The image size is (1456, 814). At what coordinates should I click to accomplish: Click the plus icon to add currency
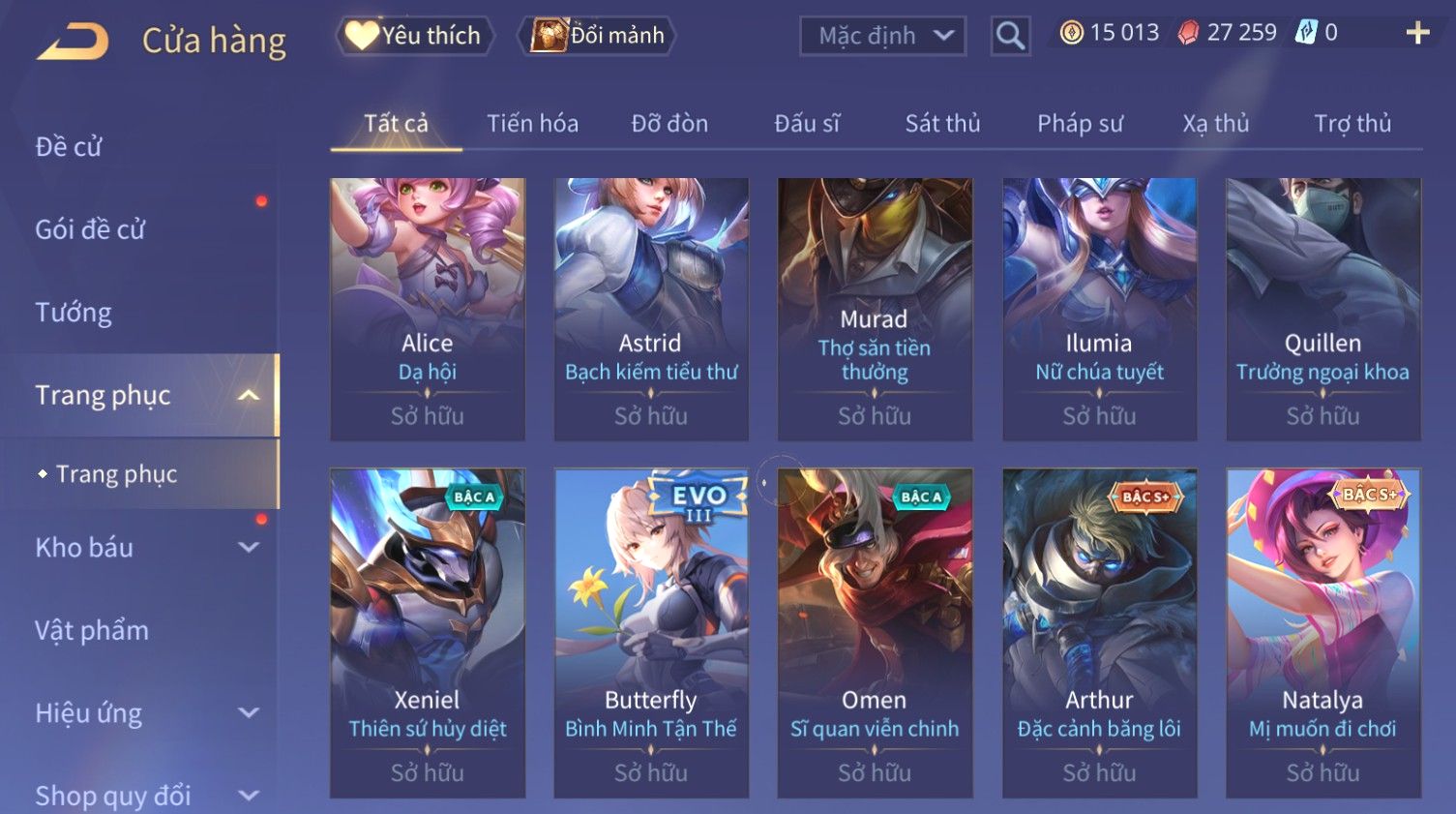[x=1417, y=33]
